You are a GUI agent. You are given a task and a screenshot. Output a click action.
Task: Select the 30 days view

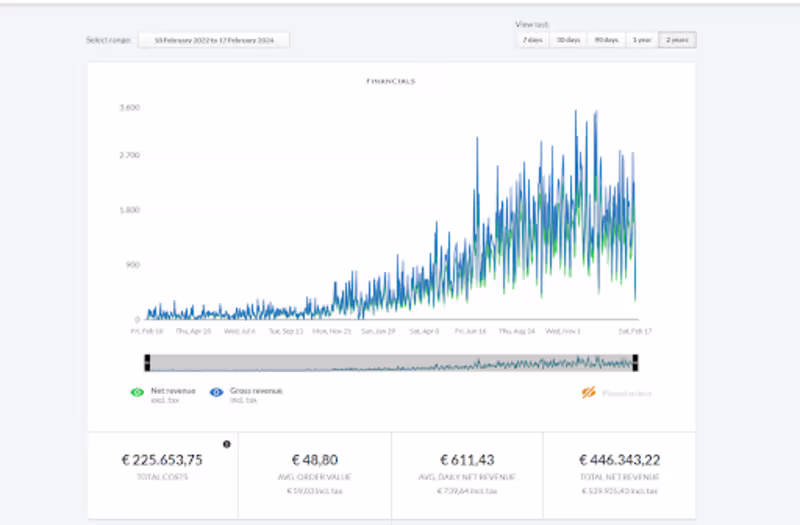568,40
